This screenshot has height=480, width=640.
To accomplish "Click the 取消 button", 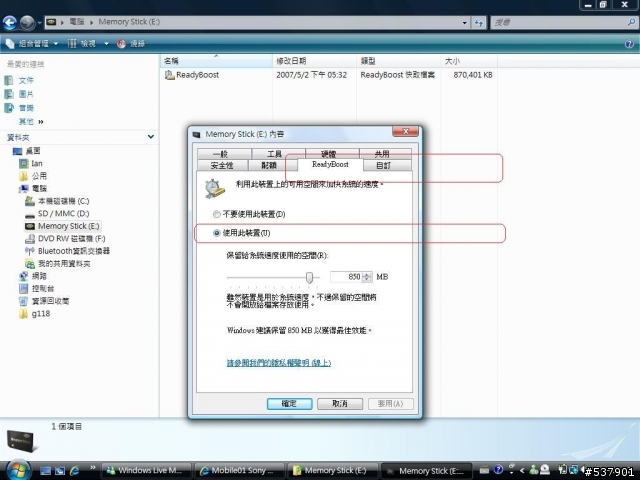I will click(340, 404).
